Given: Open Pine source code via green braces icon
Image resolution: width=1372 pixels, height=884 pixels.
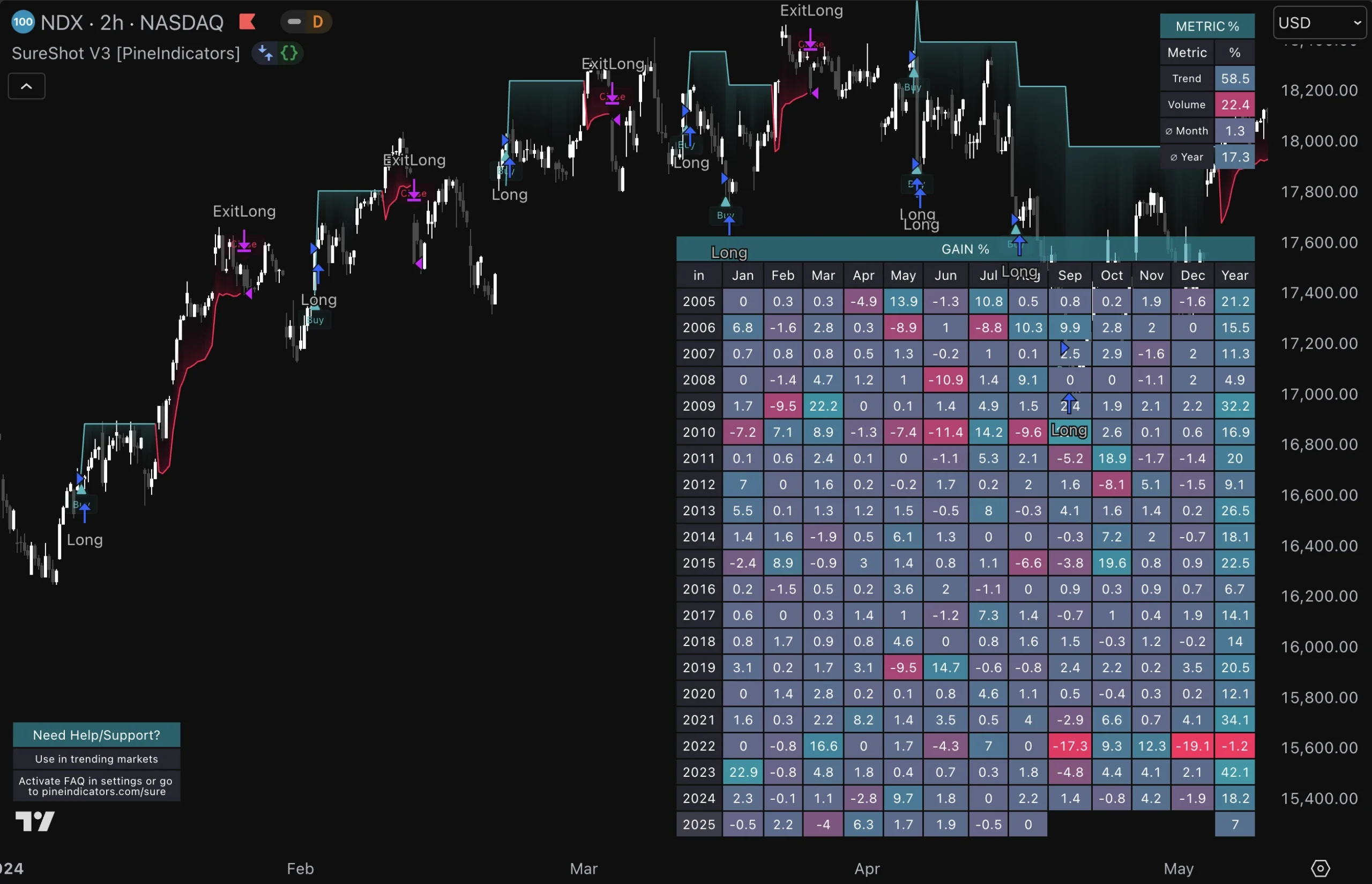Looking at the screenshot, I should pos(289,53).
